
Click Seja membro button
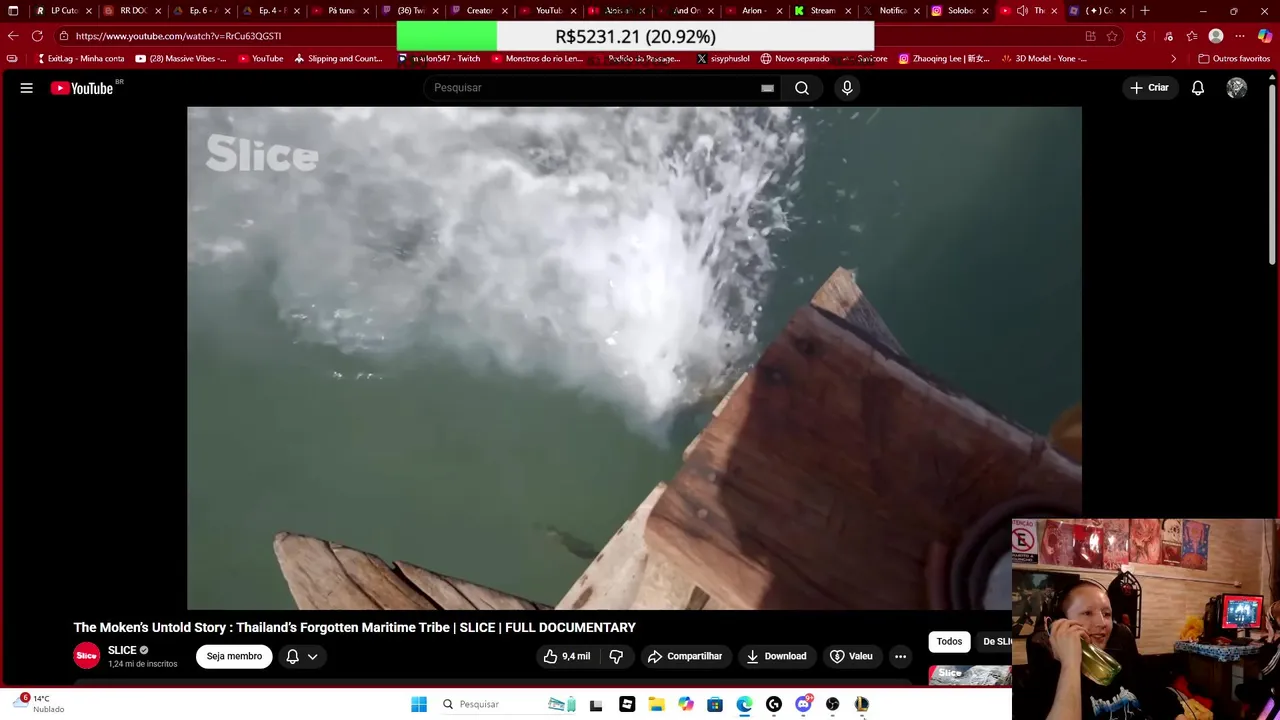click(234, 656)
